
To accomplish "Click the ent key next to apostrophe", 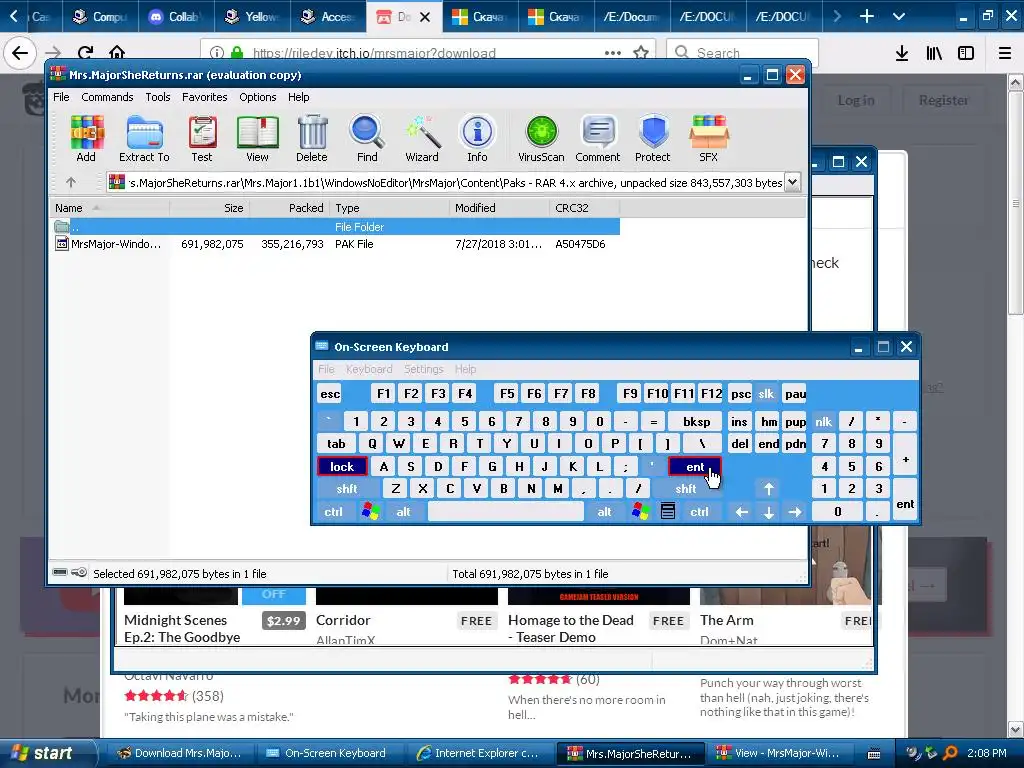I will coord(695,466).
